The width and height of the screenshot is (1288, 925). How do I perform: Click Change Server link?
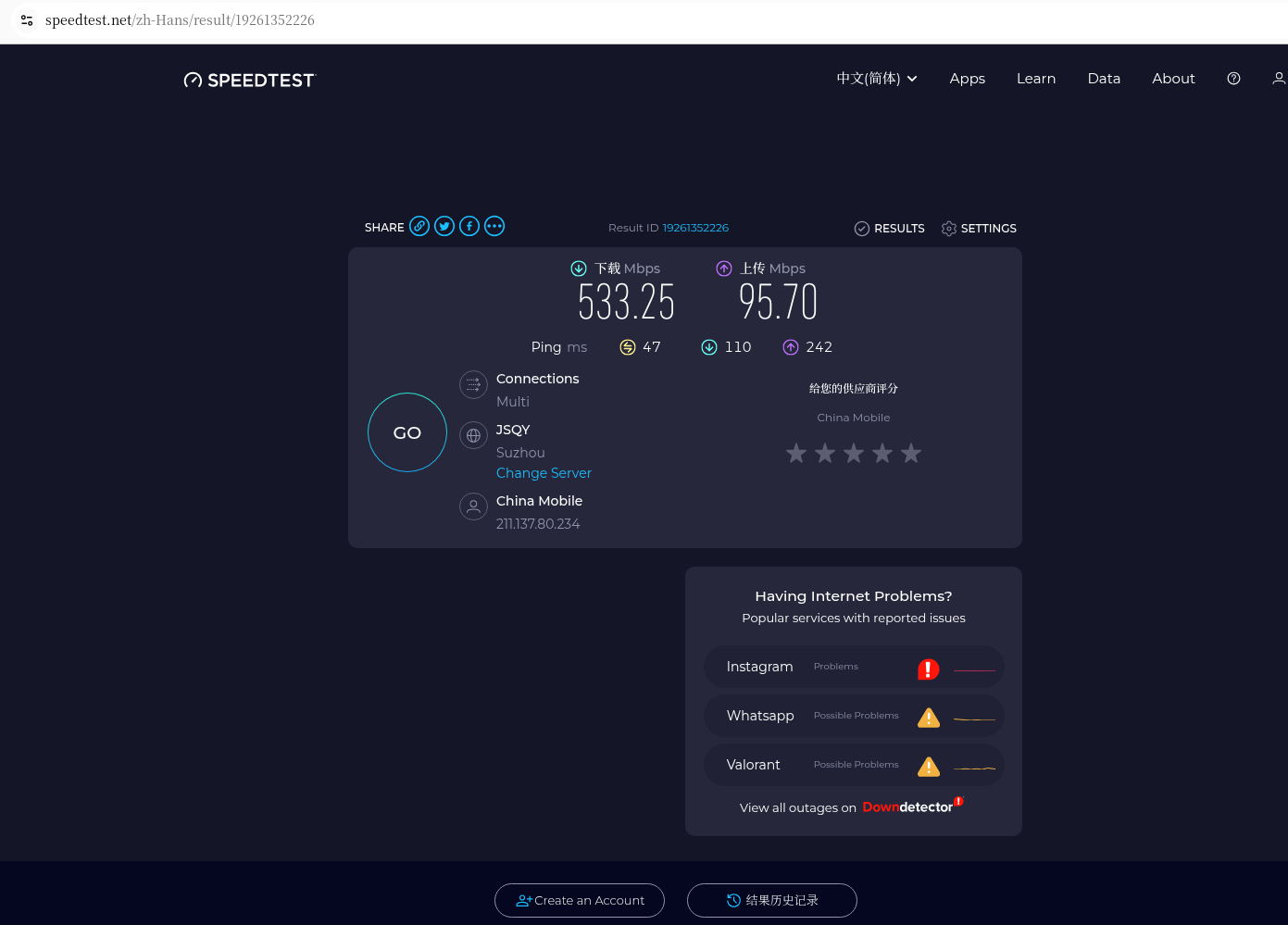[544, 473]
